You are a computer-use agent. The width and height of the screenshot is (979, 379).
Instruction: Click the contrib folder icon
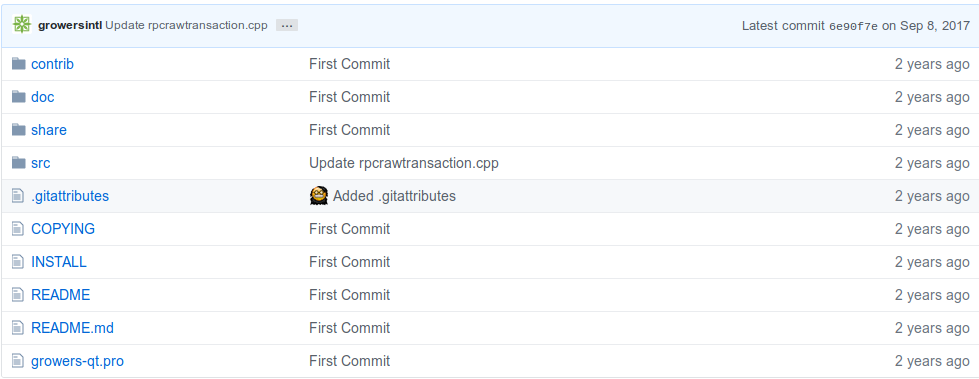19,64
